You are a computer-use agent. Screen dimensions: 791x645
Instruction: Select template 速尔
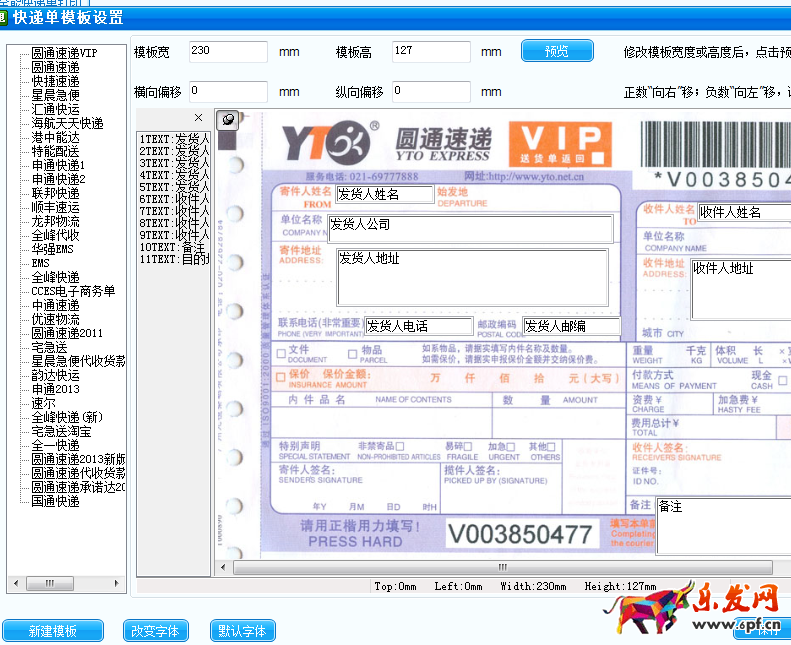pos(43,403)
